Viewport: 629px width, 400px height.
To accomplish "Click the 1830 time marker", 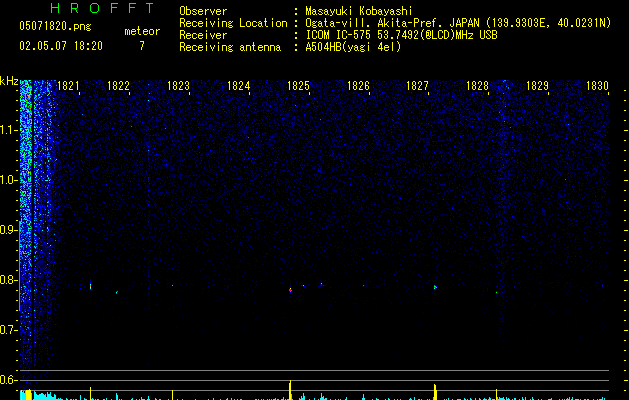I will coord(597,86).
